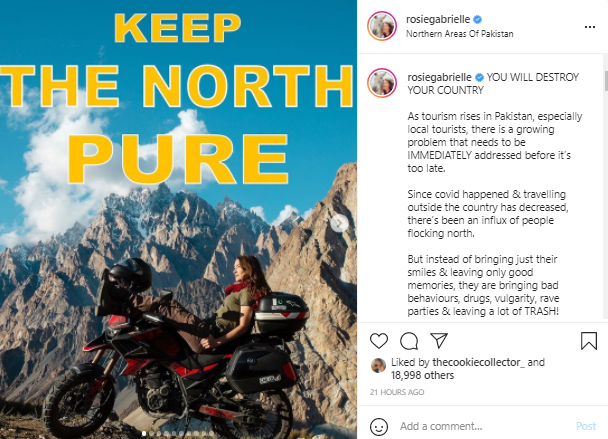Click liker's small avatar thumbnail
The width and height of the screenshot is (608, 439).
378,365
